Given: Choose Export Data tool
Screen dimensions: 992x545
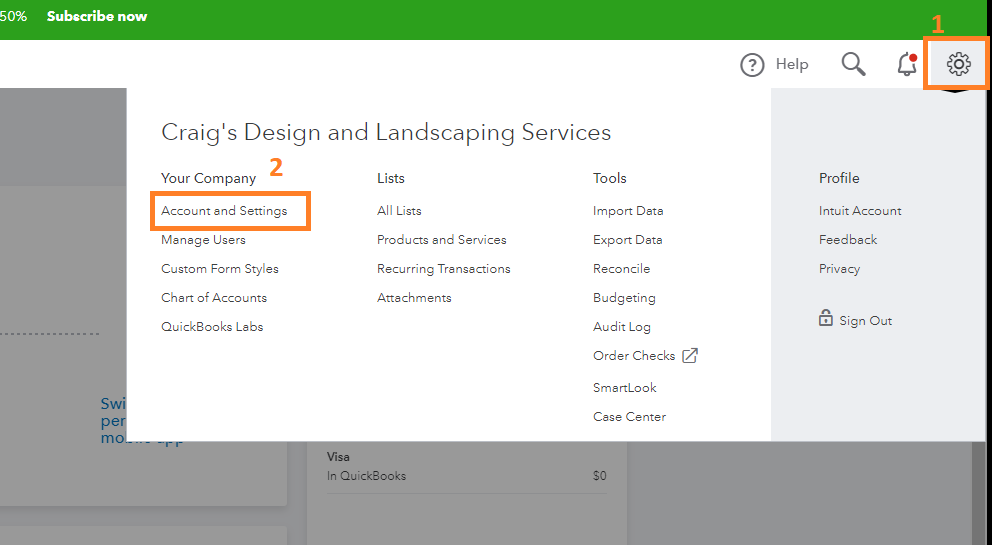Looking at the screenshot, I should click(628, 240).
